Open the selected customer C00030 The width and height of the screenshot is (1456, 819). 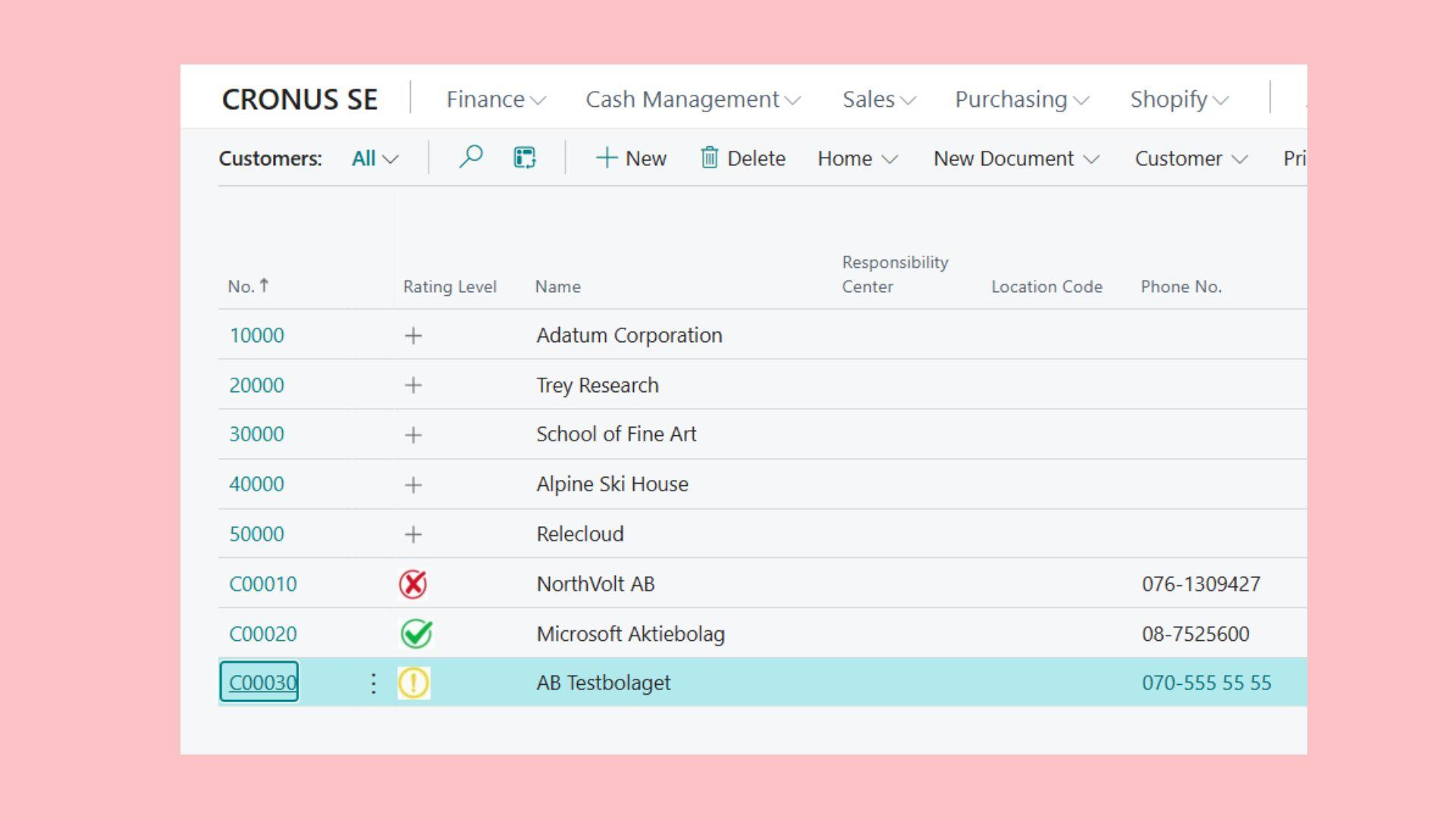[262, 682]
